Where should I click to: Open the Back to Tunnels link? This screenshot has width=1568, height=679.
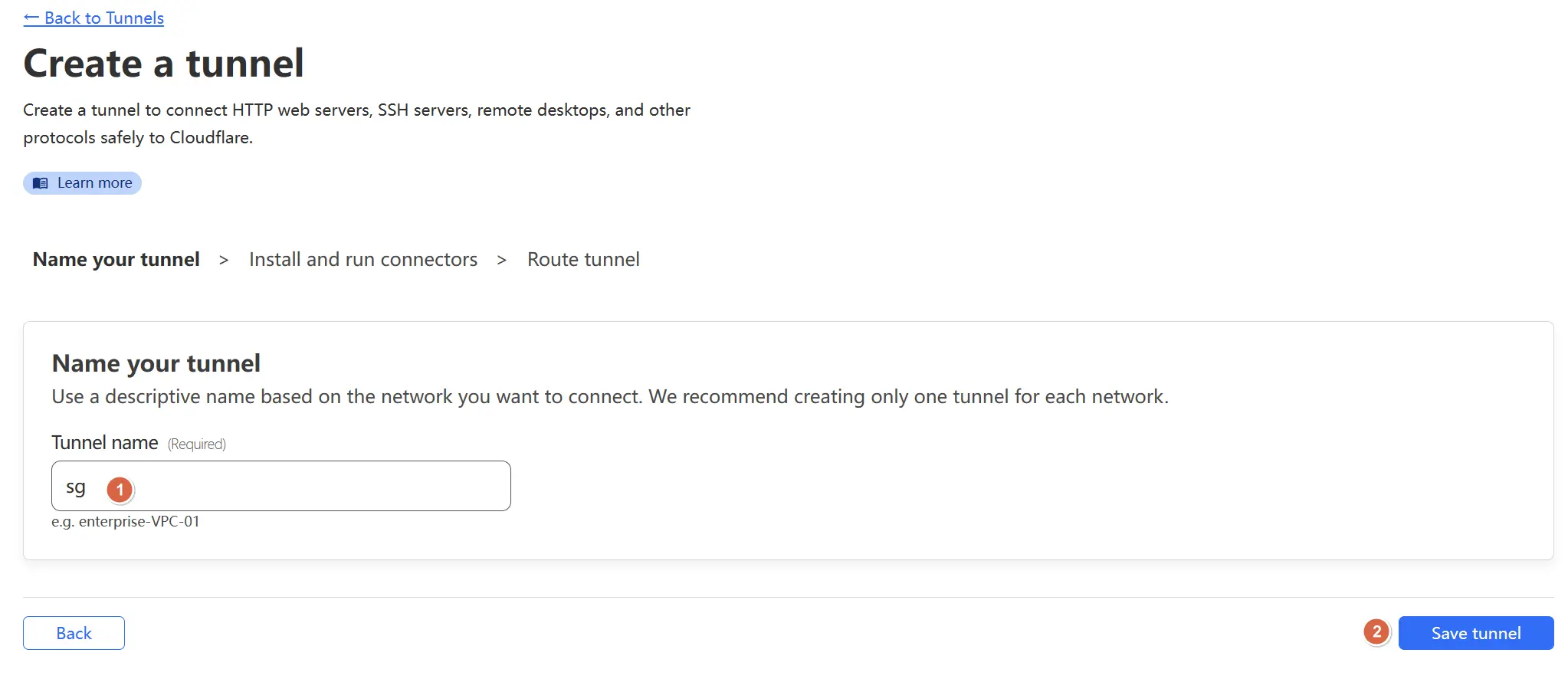click(x=93, y=18)
